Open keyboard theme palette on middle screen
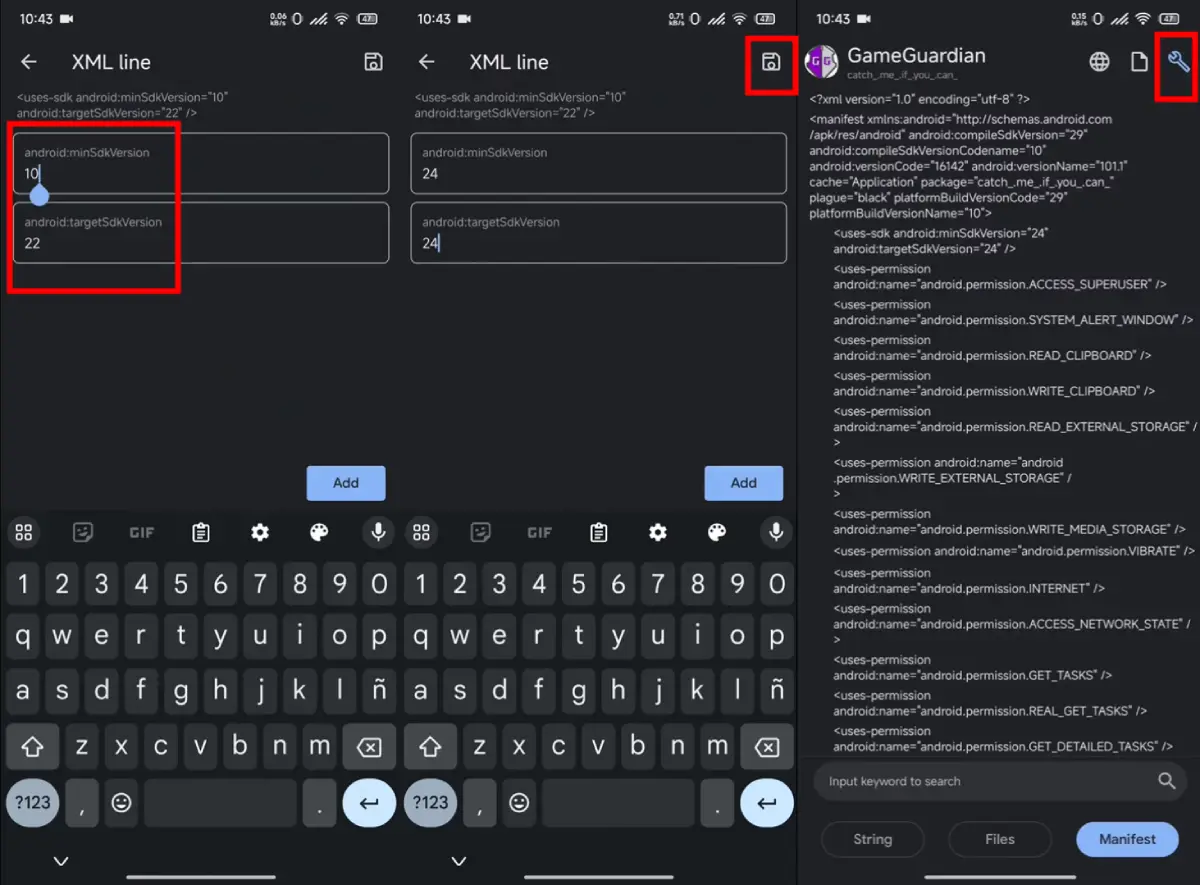The width and height of the screenshot is (1200, 885). tap(716, 532)
